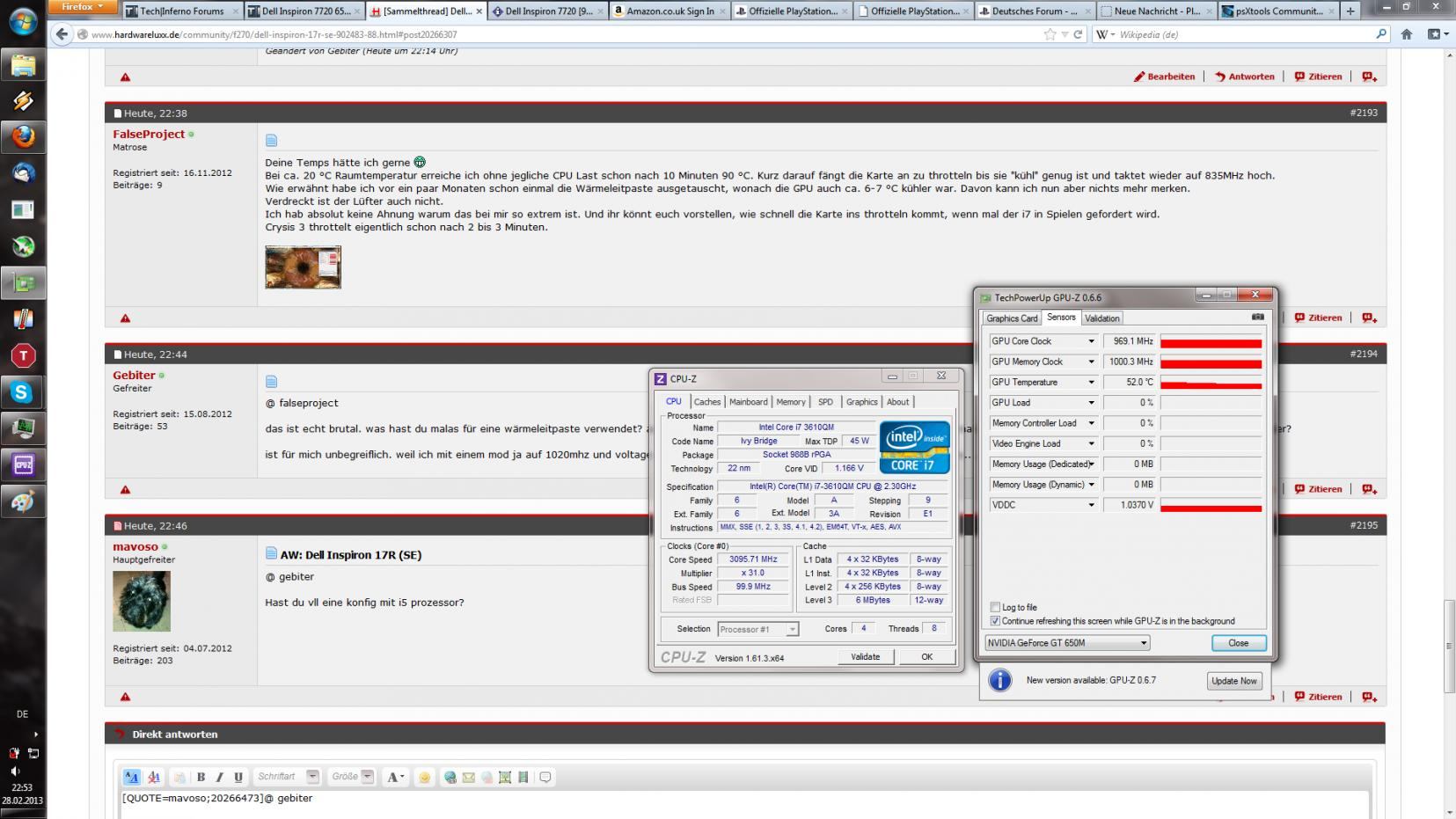Screen dimensions: 1456x819
Task: Switch to CPU-Z Mainboard tab
Action: tap(748, 402)
